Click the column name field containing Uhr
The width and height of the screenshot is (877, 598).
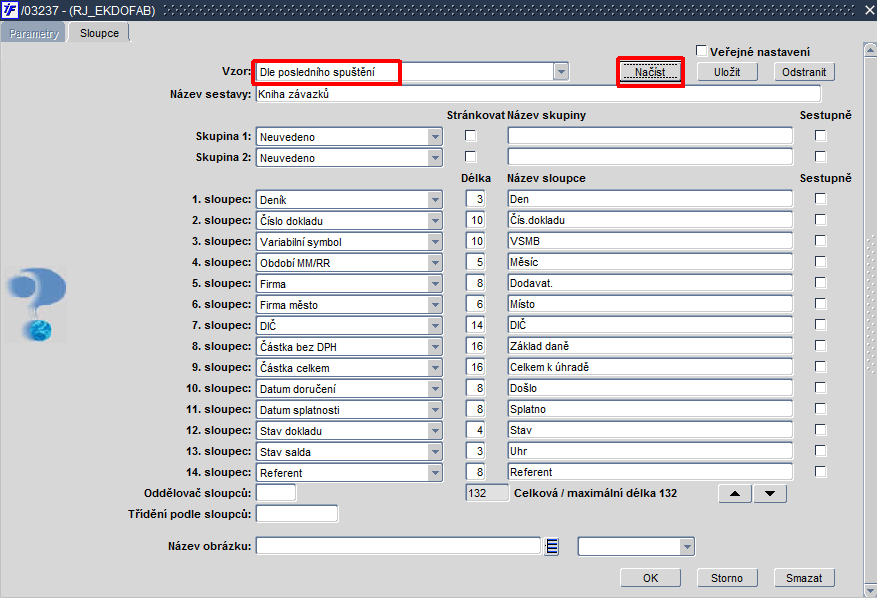click(650, 451)
